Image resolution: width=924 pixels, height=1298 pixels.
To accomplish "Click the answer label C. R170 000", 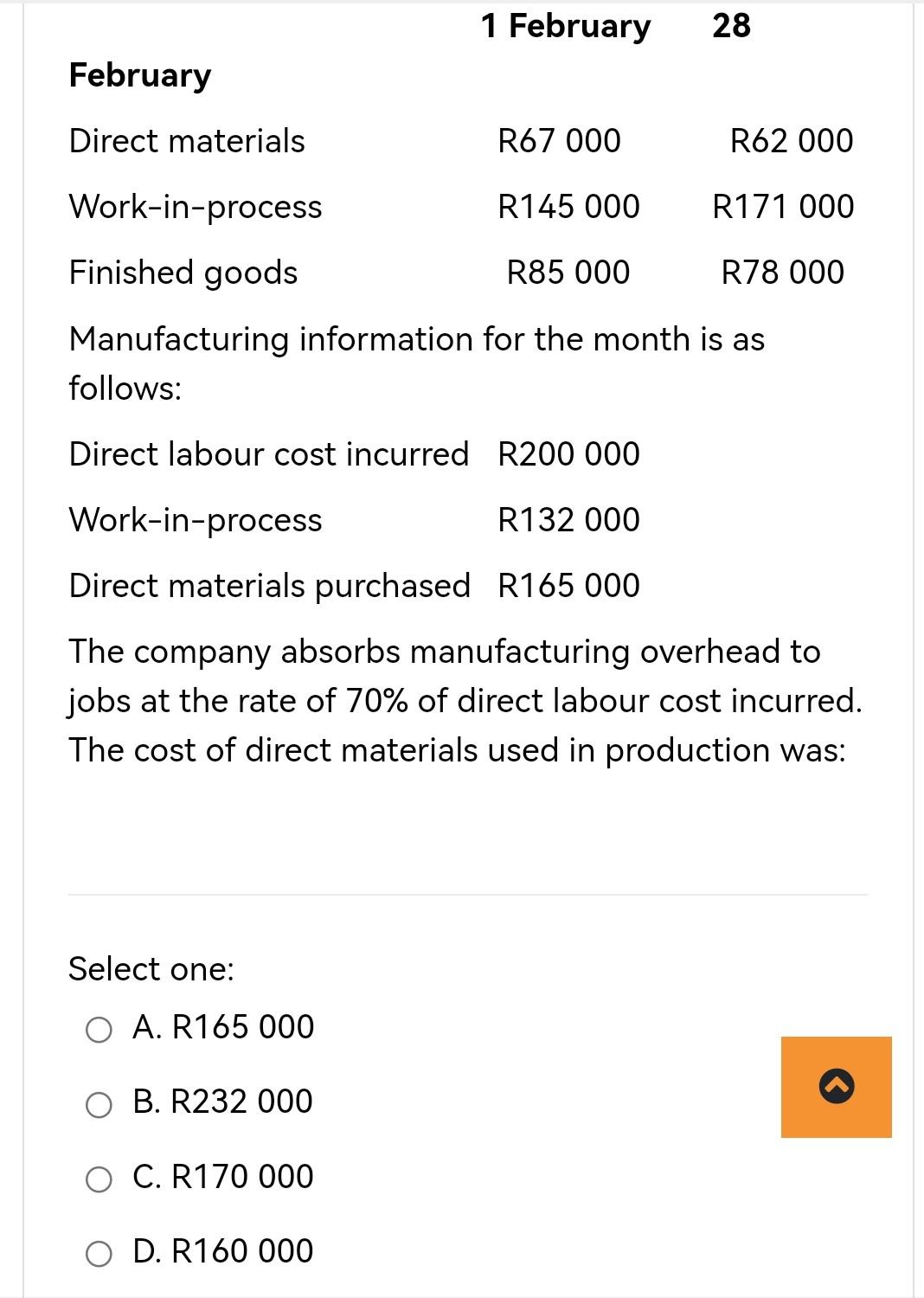I will (223, 1177).
